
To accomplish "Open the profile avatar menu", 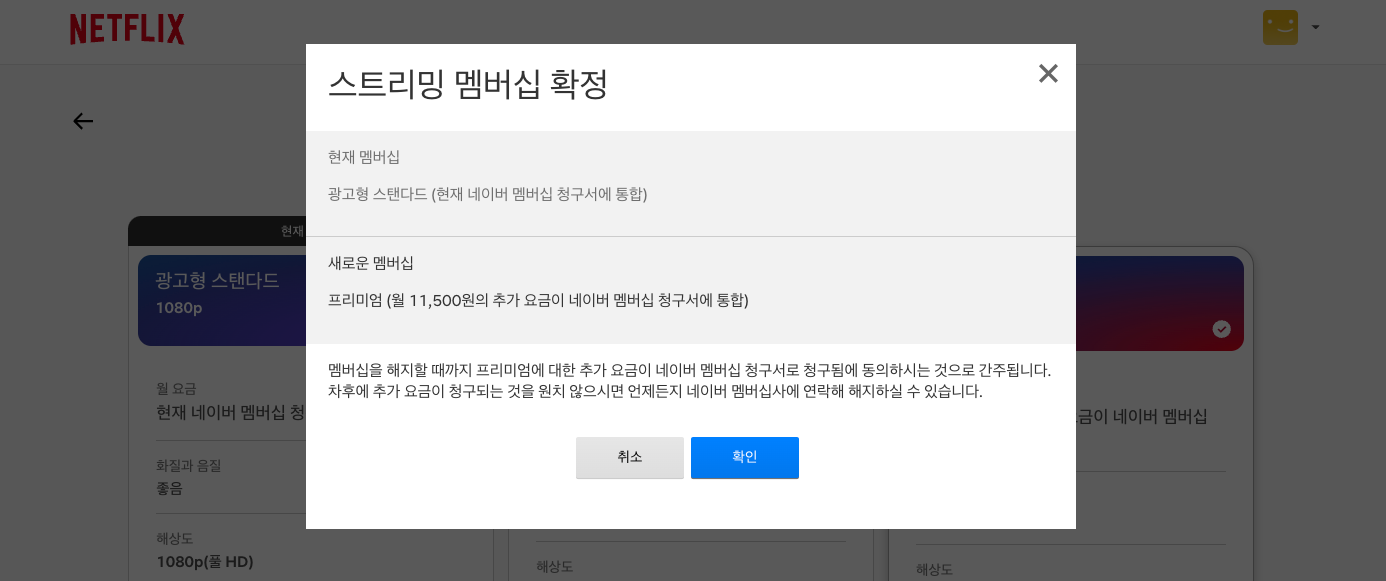I will [1280, 28].
